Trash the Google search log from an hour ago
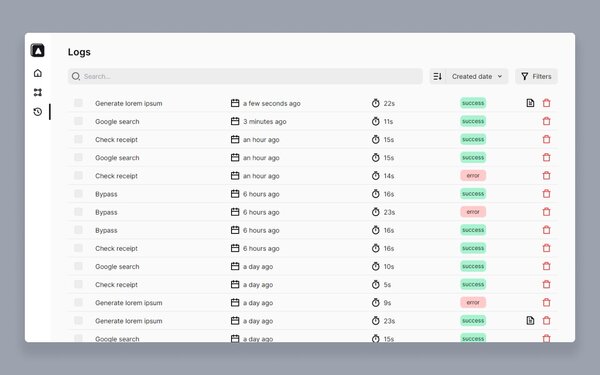Viewport: 600px width, 375px height. tap(546, 157)
